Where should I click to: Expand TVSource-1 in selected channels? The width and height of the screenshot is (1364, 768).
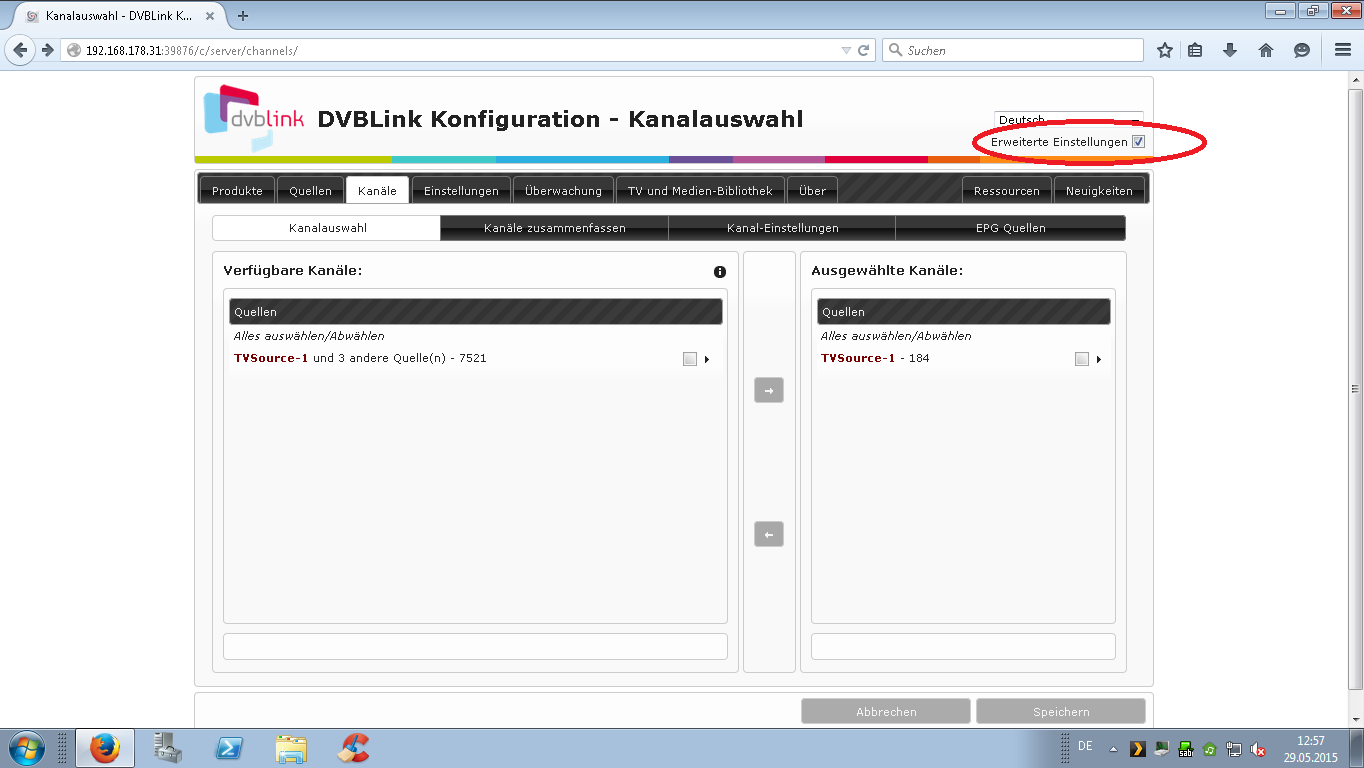[1099, 359]
